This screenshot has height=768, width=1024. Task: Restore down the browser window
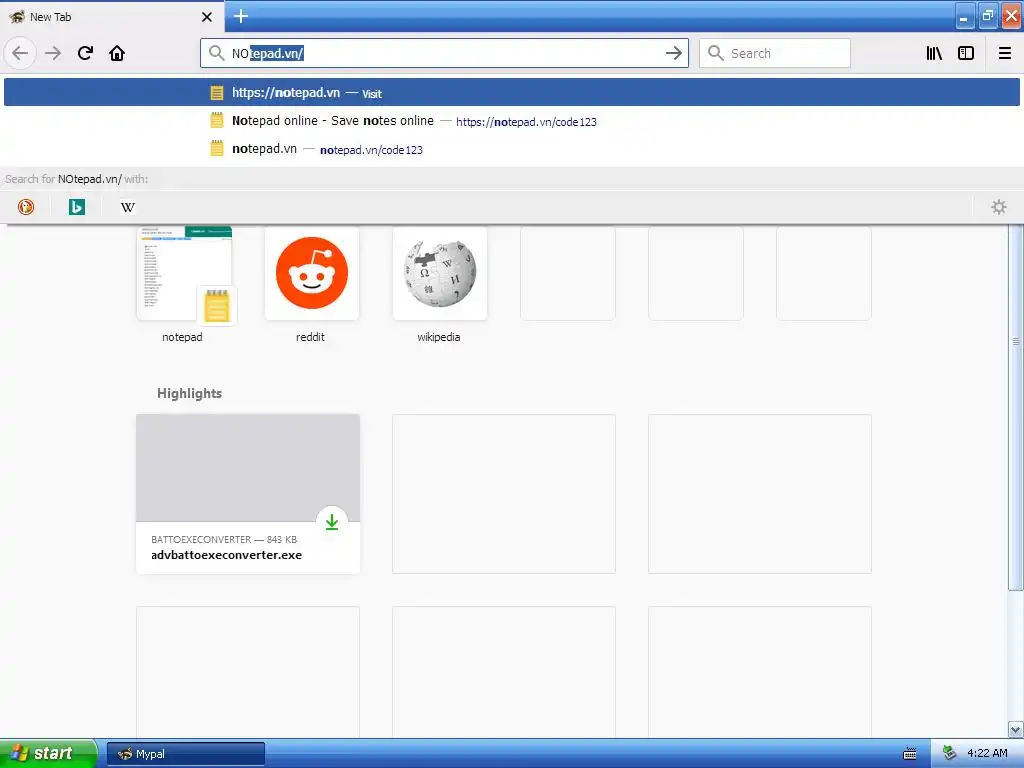click(988, 17)
